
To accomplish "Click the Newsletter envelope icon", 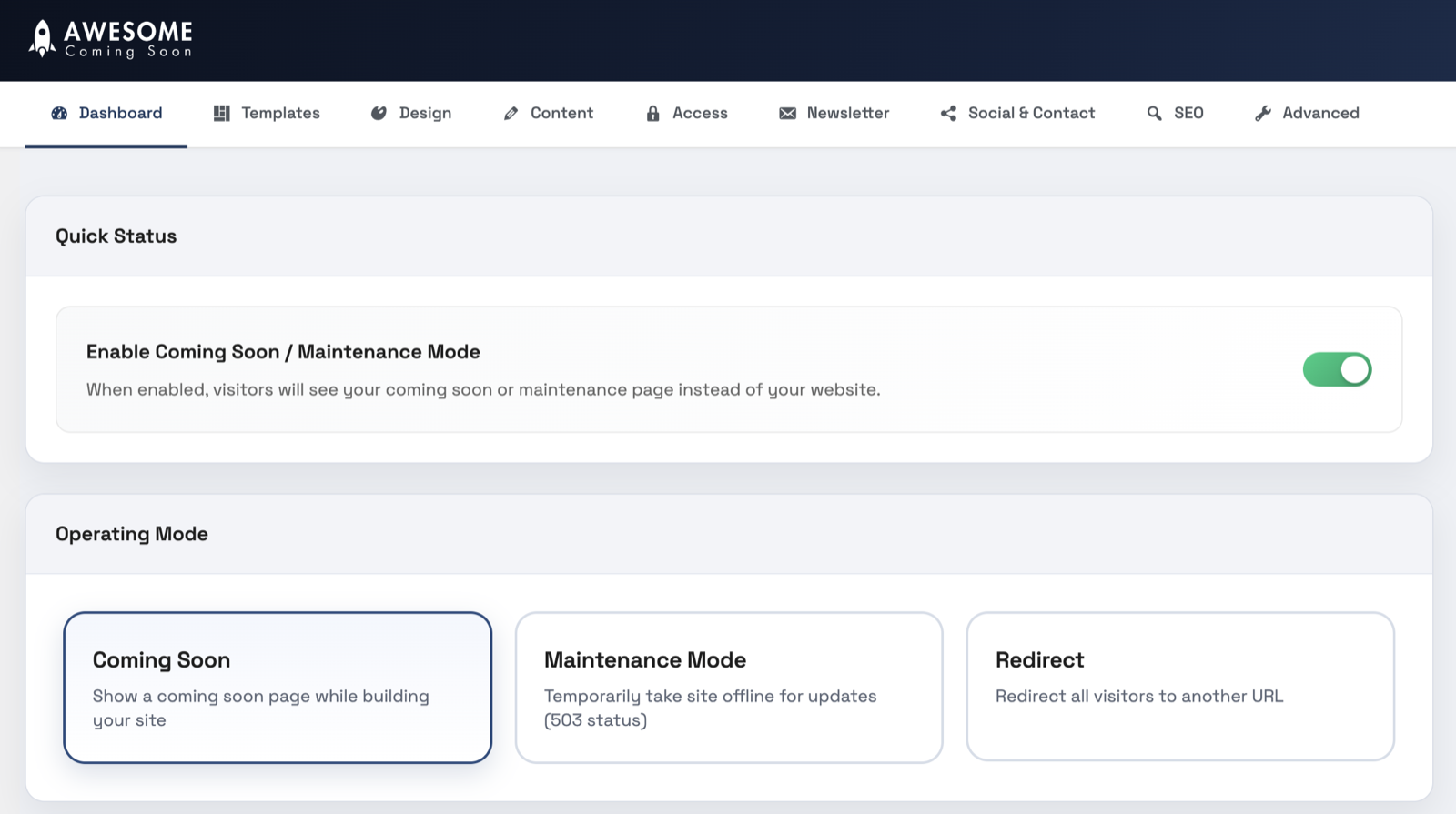I will pos(787,113).
